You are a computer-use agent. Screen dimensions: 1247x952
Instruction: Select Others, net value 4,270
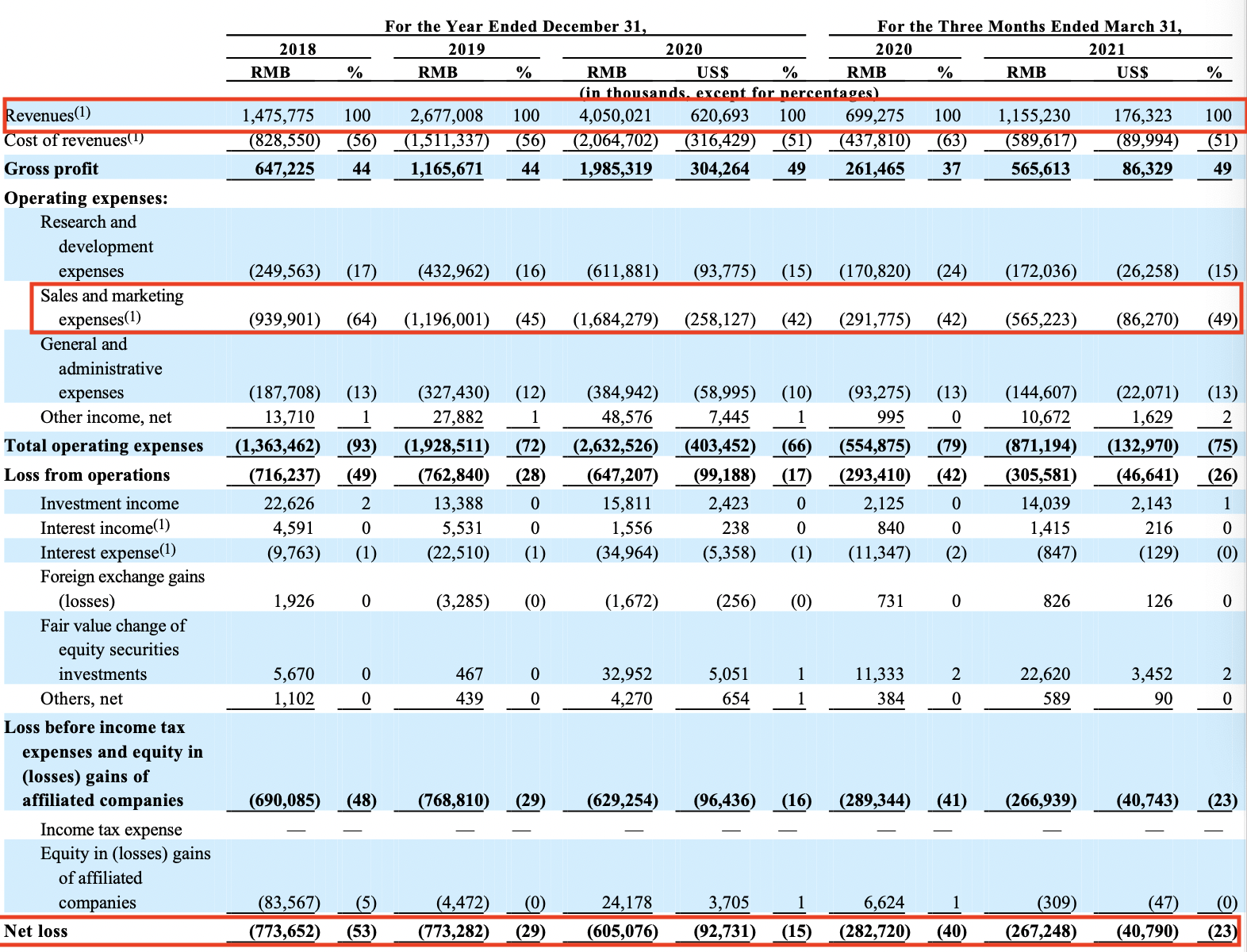[x=631, y=699]
